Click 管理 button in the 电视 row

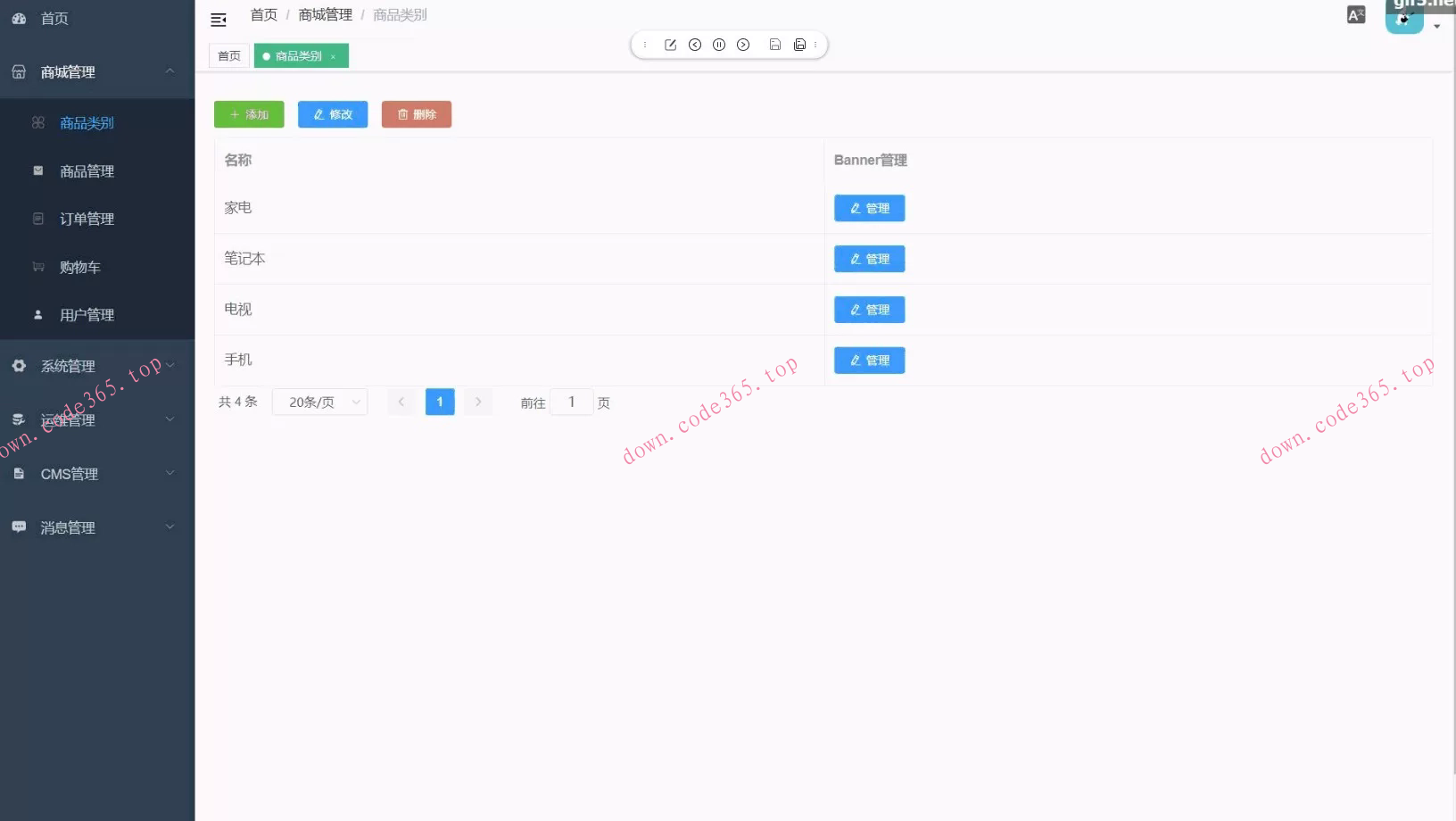click(x=870, y=310)
